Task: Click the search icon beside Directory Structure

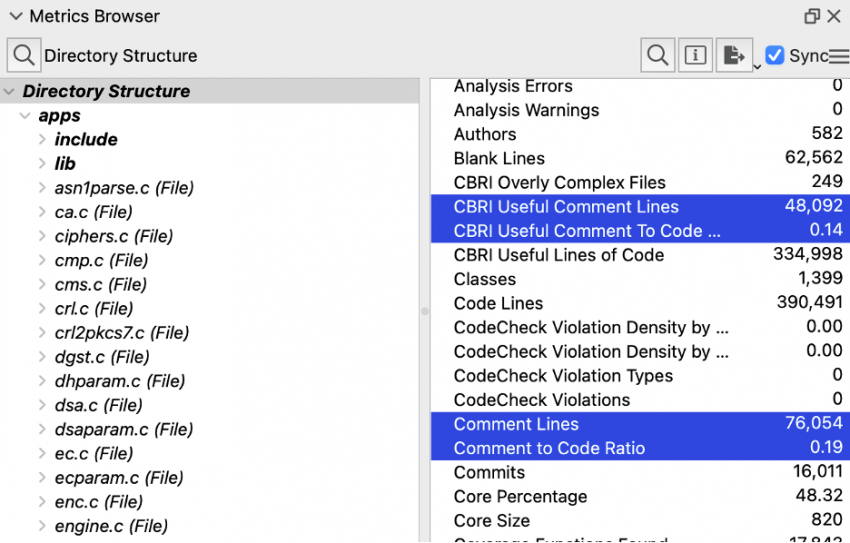Action: click(24, 55)
